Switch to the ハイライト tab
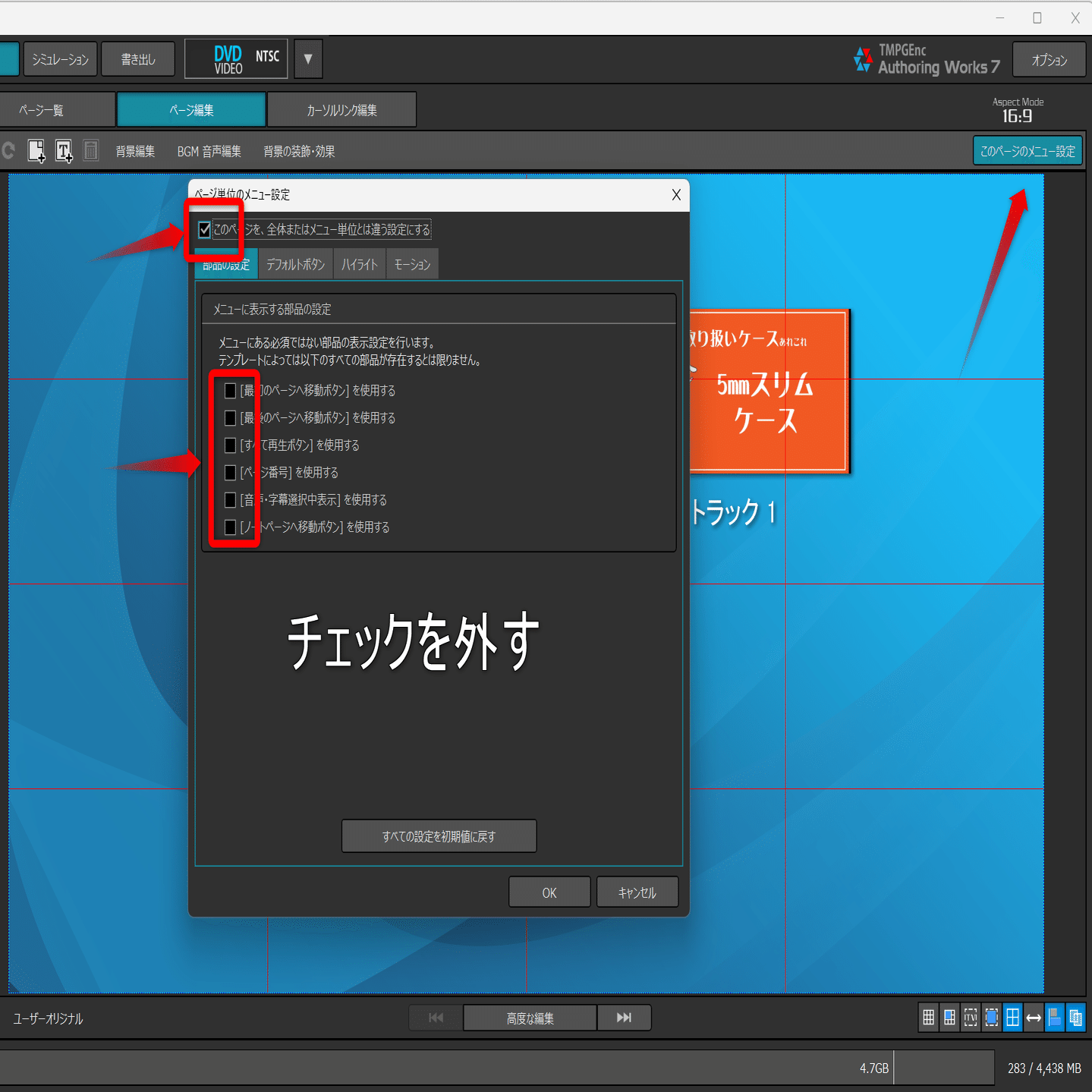 360,264
